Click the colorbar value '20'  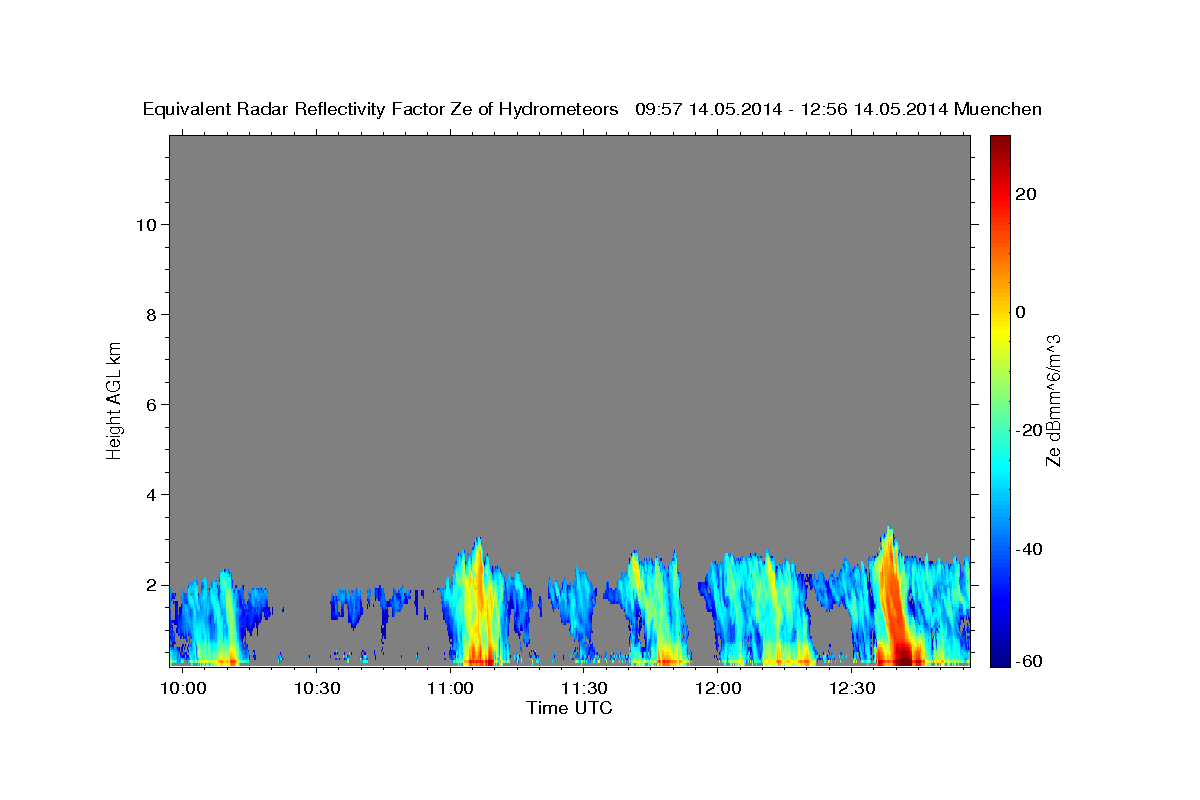[1026, 194]
